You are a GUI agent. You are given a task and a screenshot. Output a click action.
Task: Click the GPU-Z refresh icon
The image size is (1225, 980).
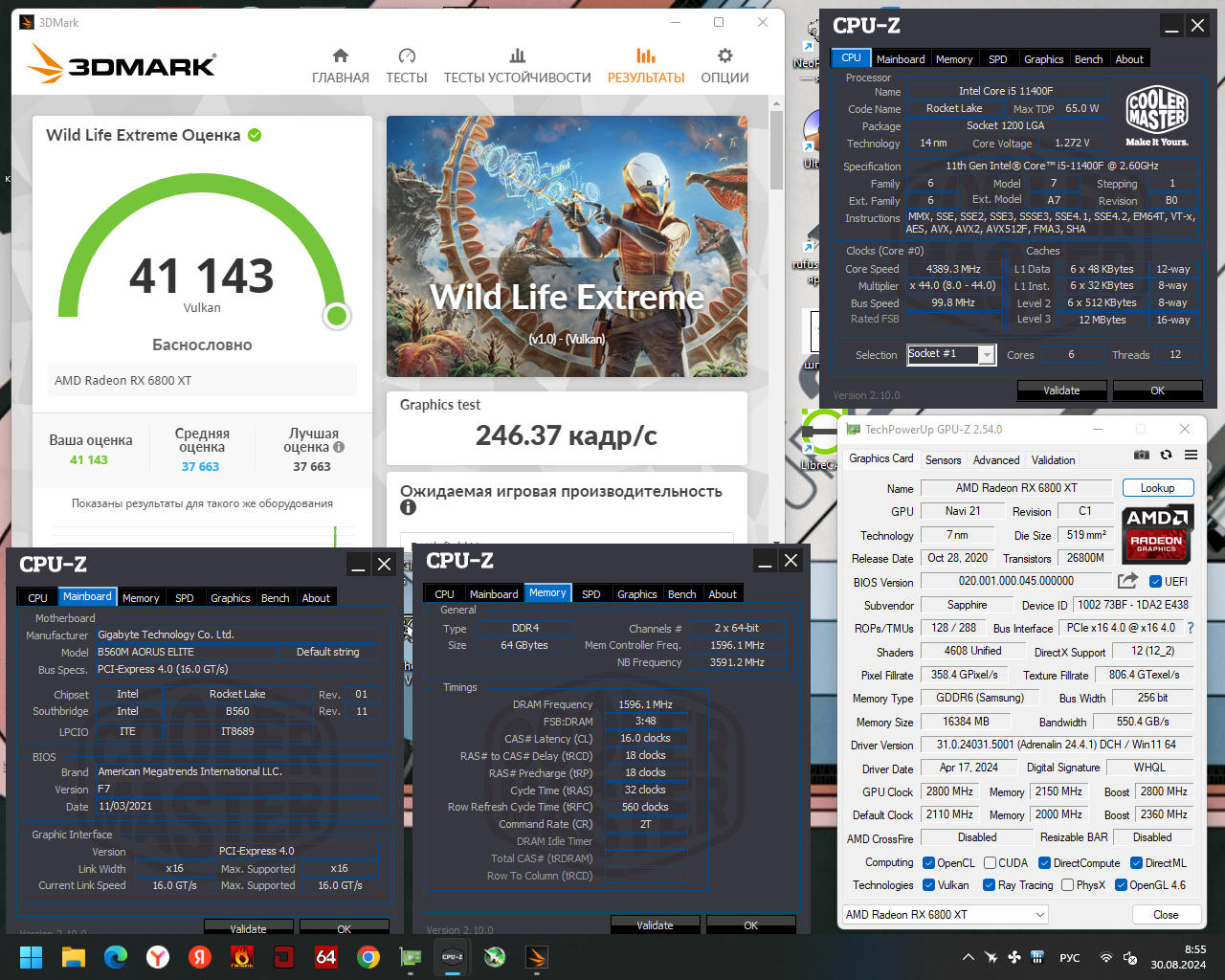(x=1166, y=456)
